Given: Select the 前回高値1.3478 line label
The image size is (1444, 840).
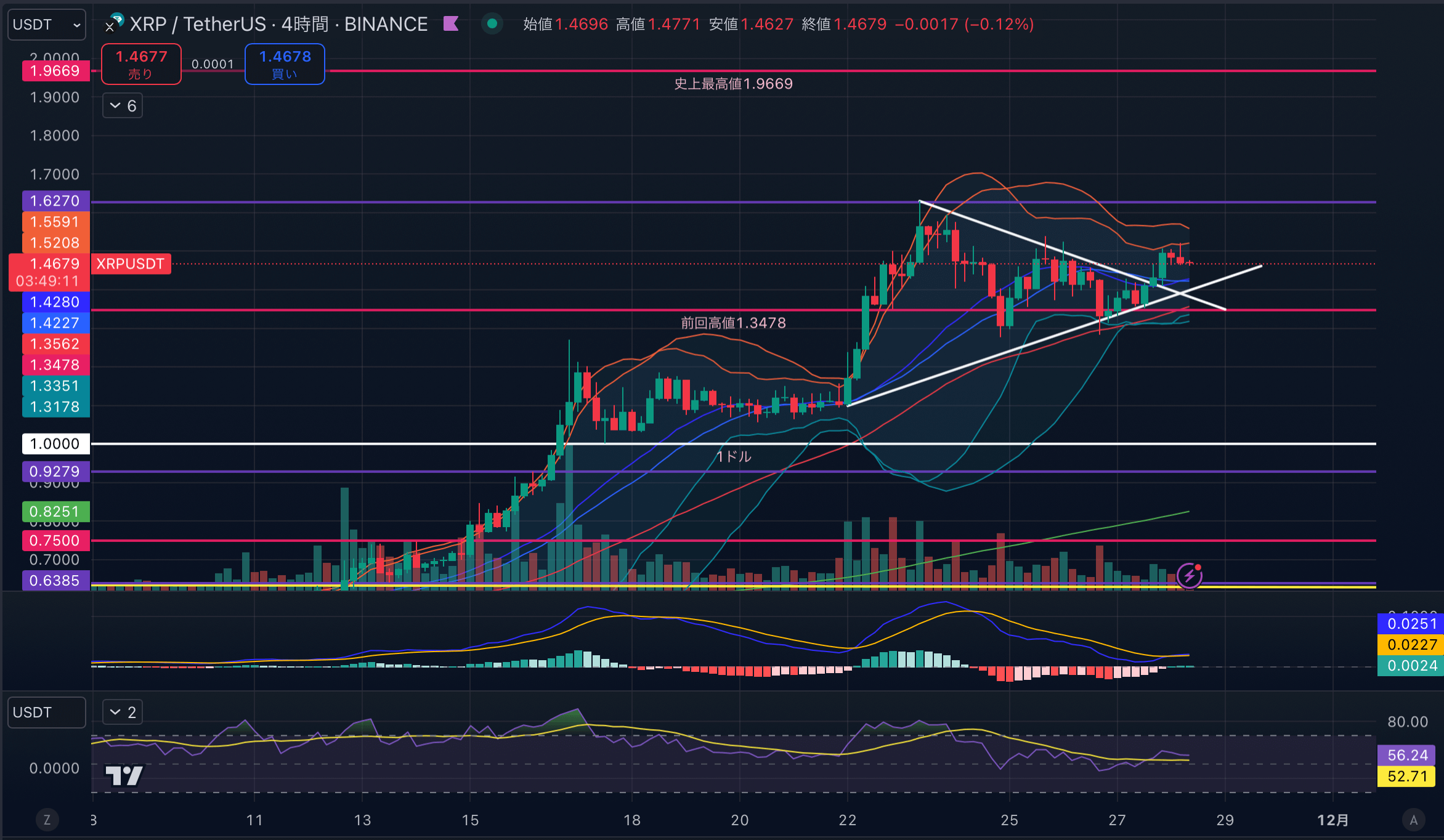Looking at the screenshot, I should click(733, 323).
